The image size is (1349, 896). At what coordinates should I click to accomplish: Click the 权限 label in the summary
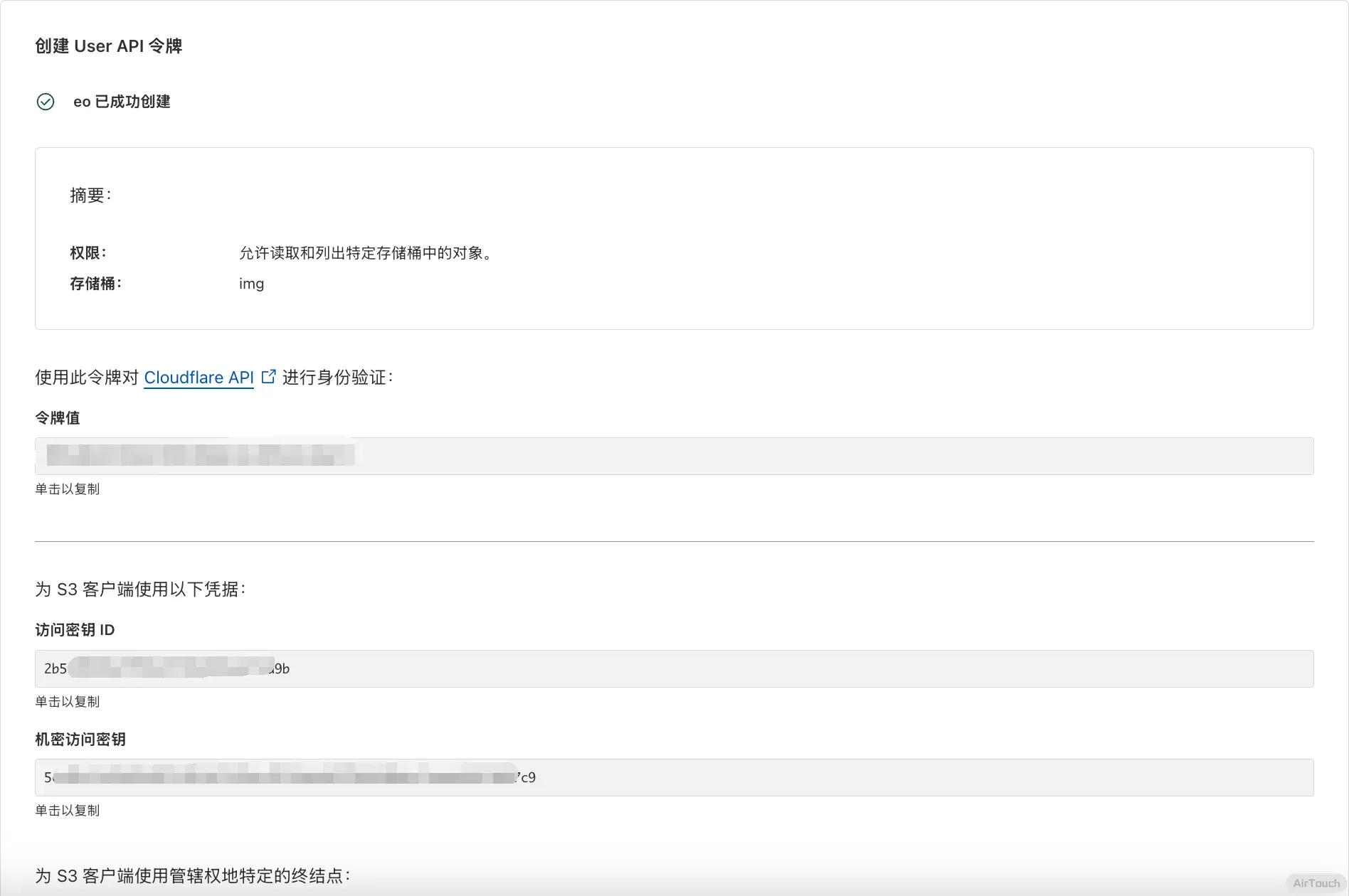pyautogui.click(x=88, y=253)
